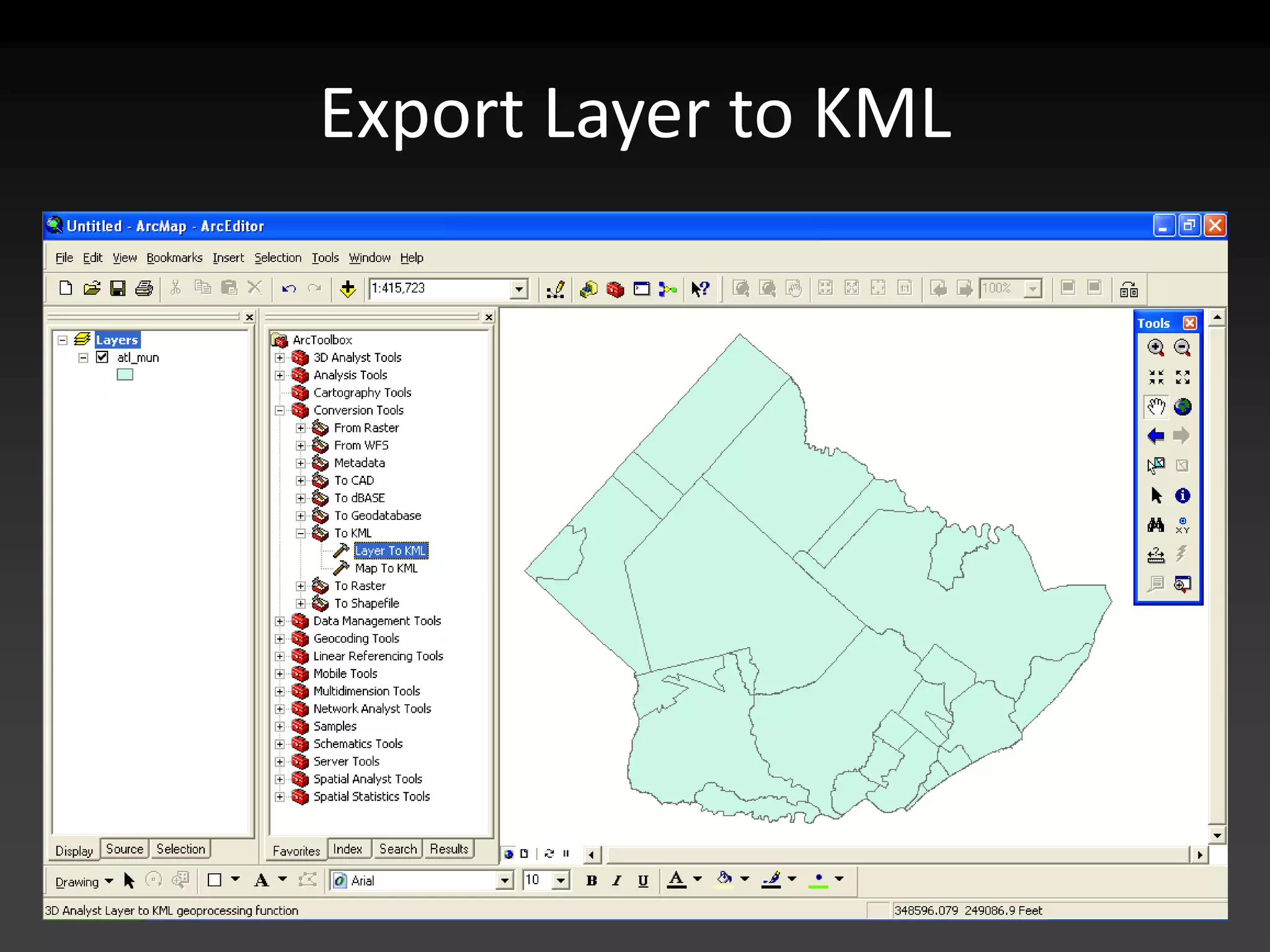Collapse the To KML toolset

[301, 533]
